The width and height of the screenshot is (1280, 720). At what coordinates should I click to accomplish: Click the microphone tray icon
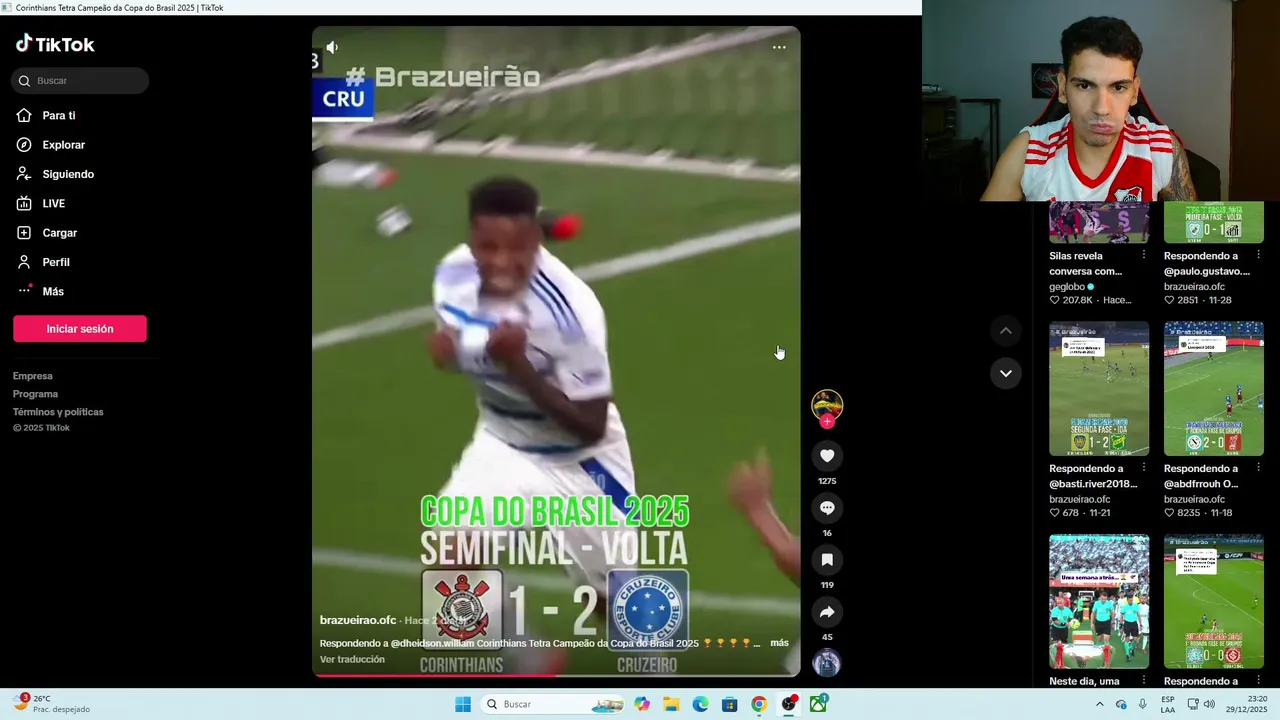(x=1143, y=704)
